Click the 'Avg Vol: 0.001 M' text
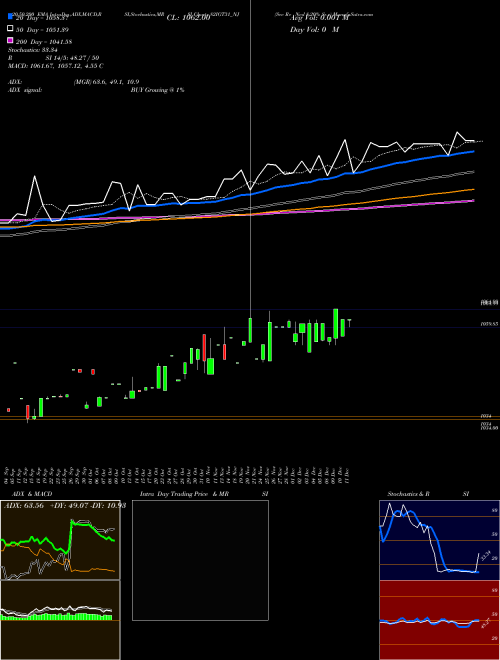The width and height of the screenshot is (500, 660). 319,18
